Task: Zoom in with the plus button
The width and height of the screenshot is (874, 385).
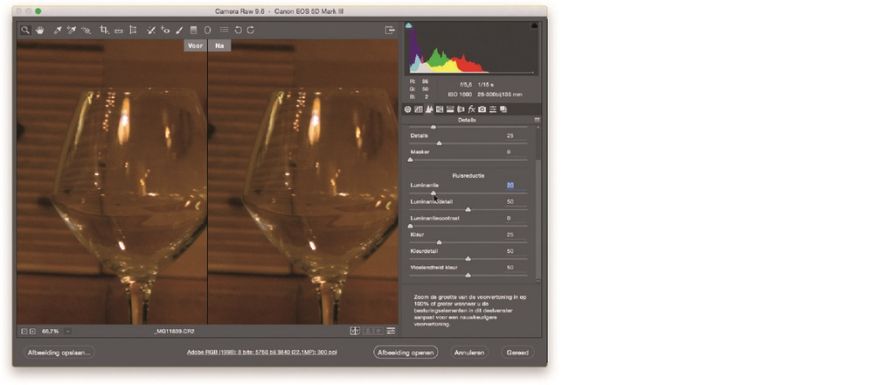Action: point(32,331)
